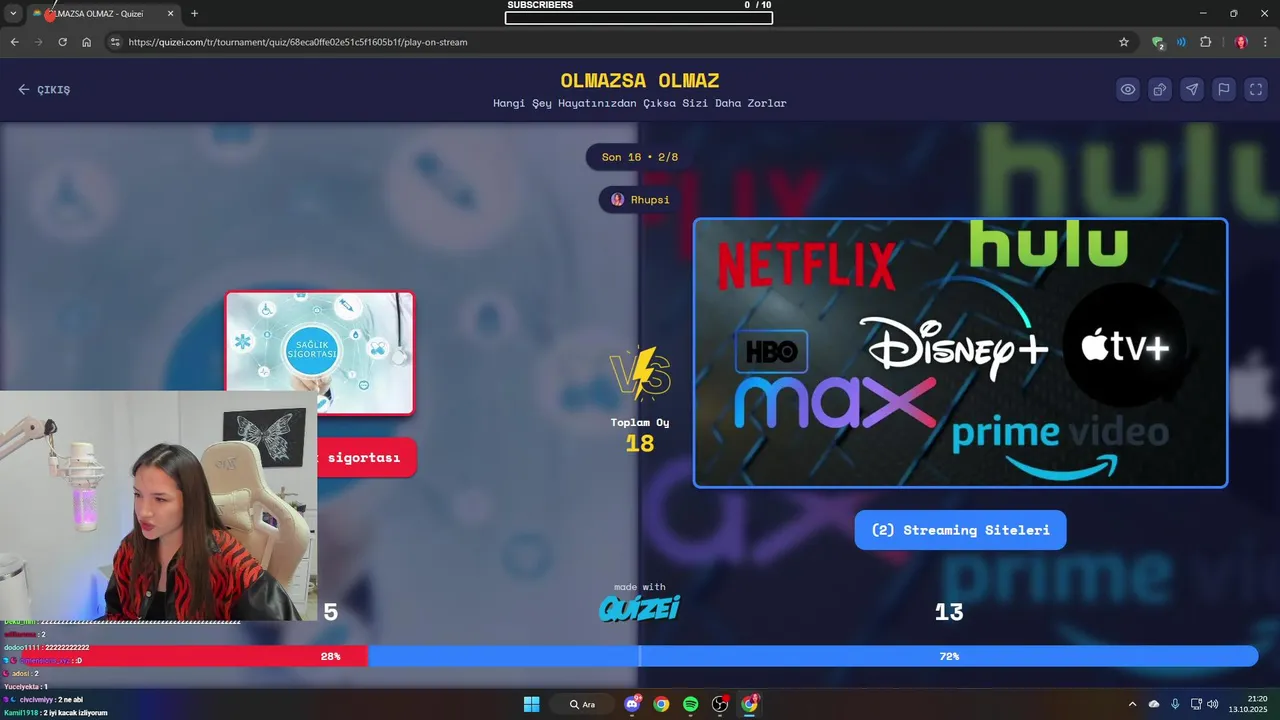Click the OLMAZSA OLMAZ quiz title
Screen dimensions: 1280x720
click(x=640, y=81)
